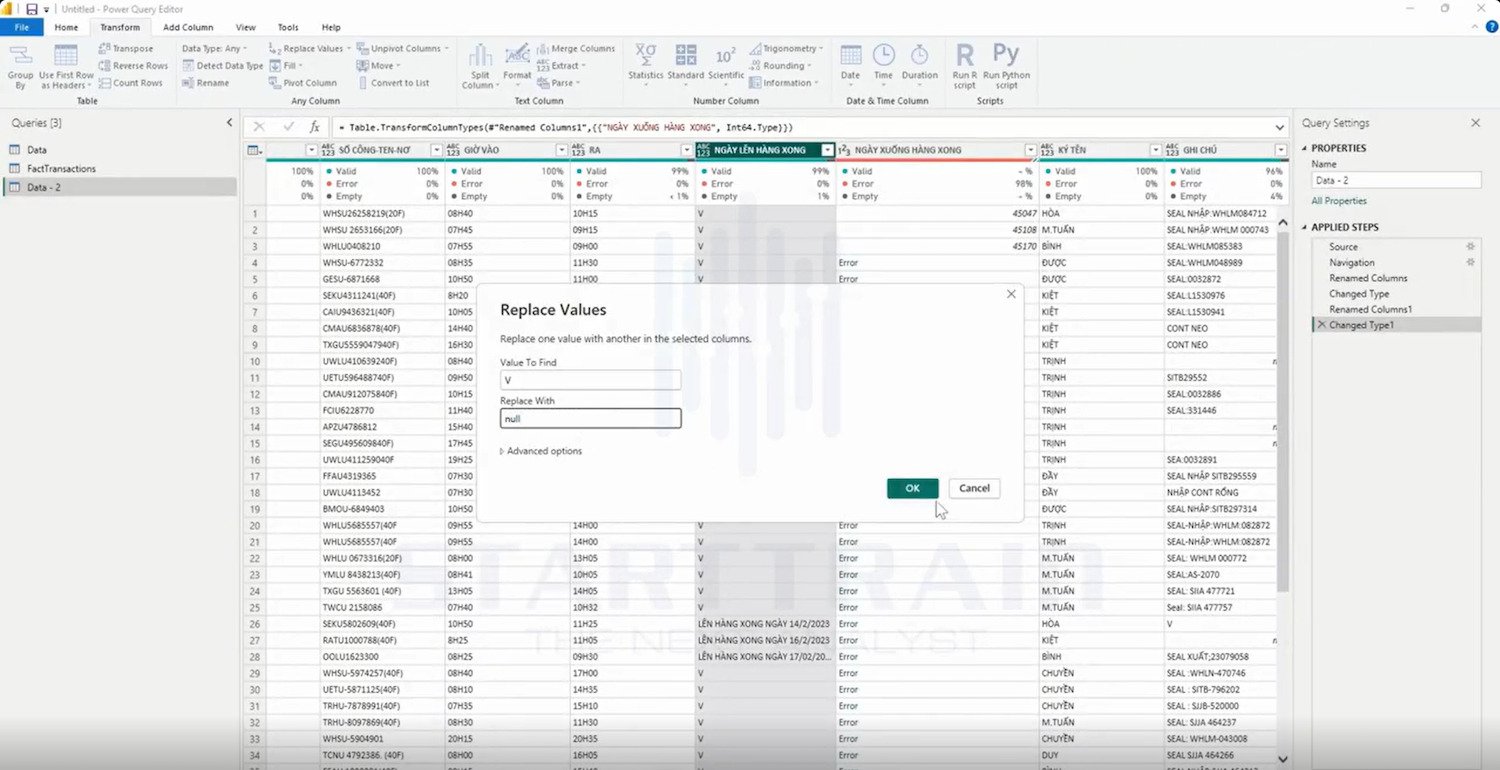Open the Split Column tool
1500x770 pixels.
pos(480,66)
